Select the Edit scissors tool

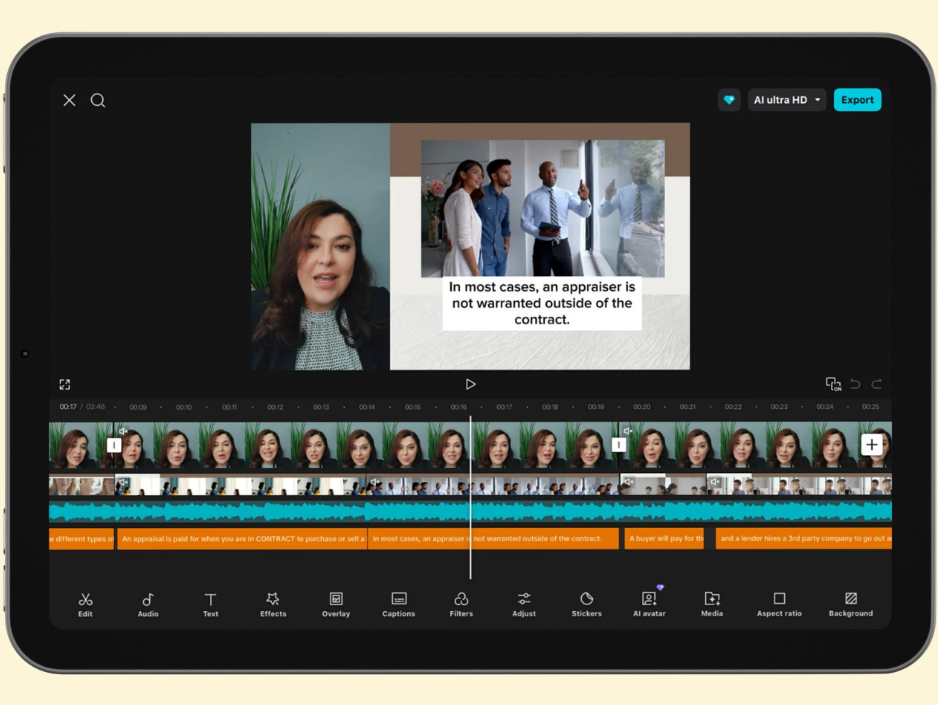click(85, 603)
